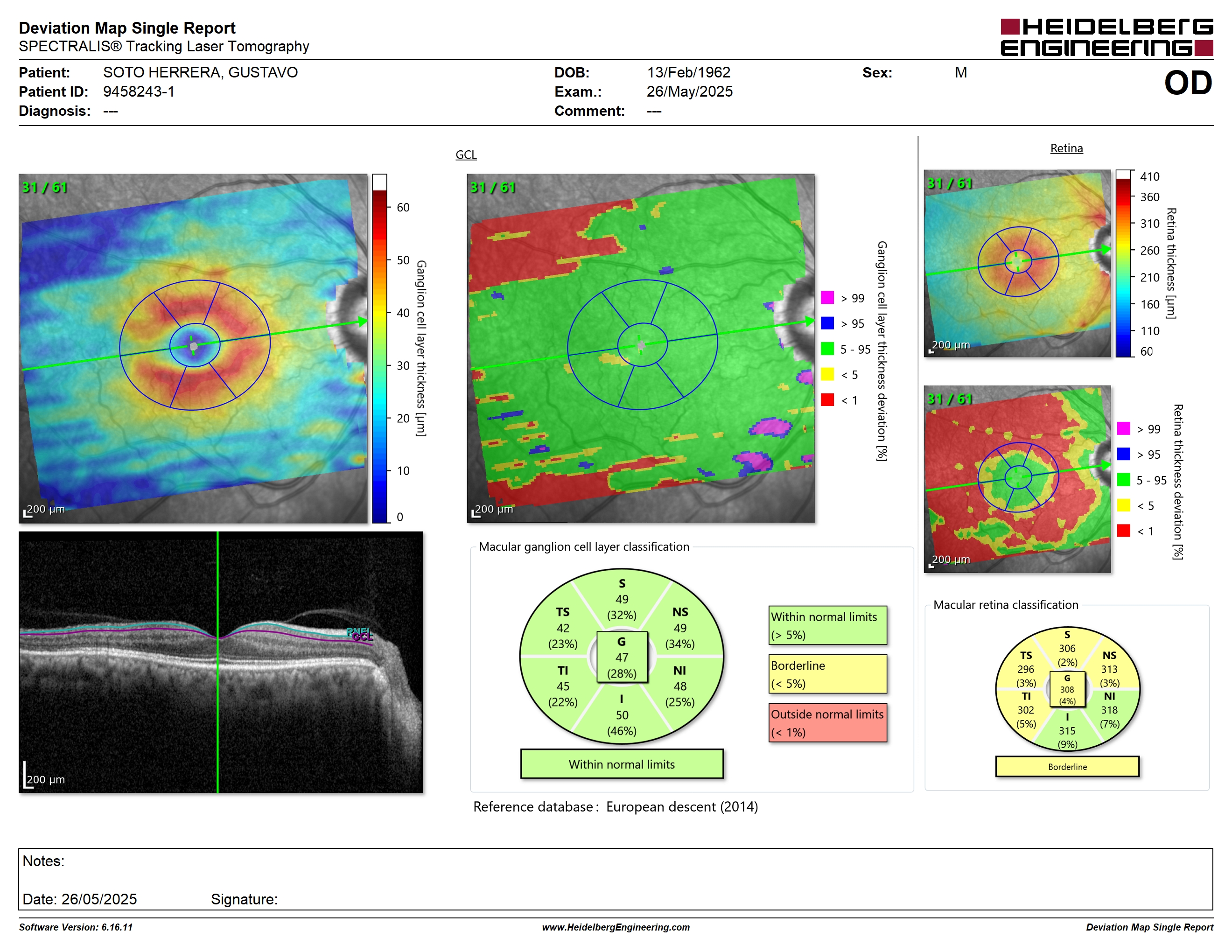Click Patient ID 9458243-1
This screenshot has height=952, width=1232.
[139, 91]
